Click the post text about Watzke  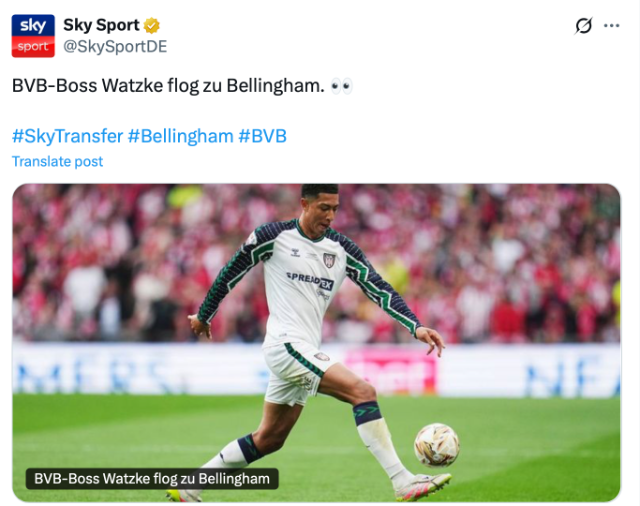point(168,86)
